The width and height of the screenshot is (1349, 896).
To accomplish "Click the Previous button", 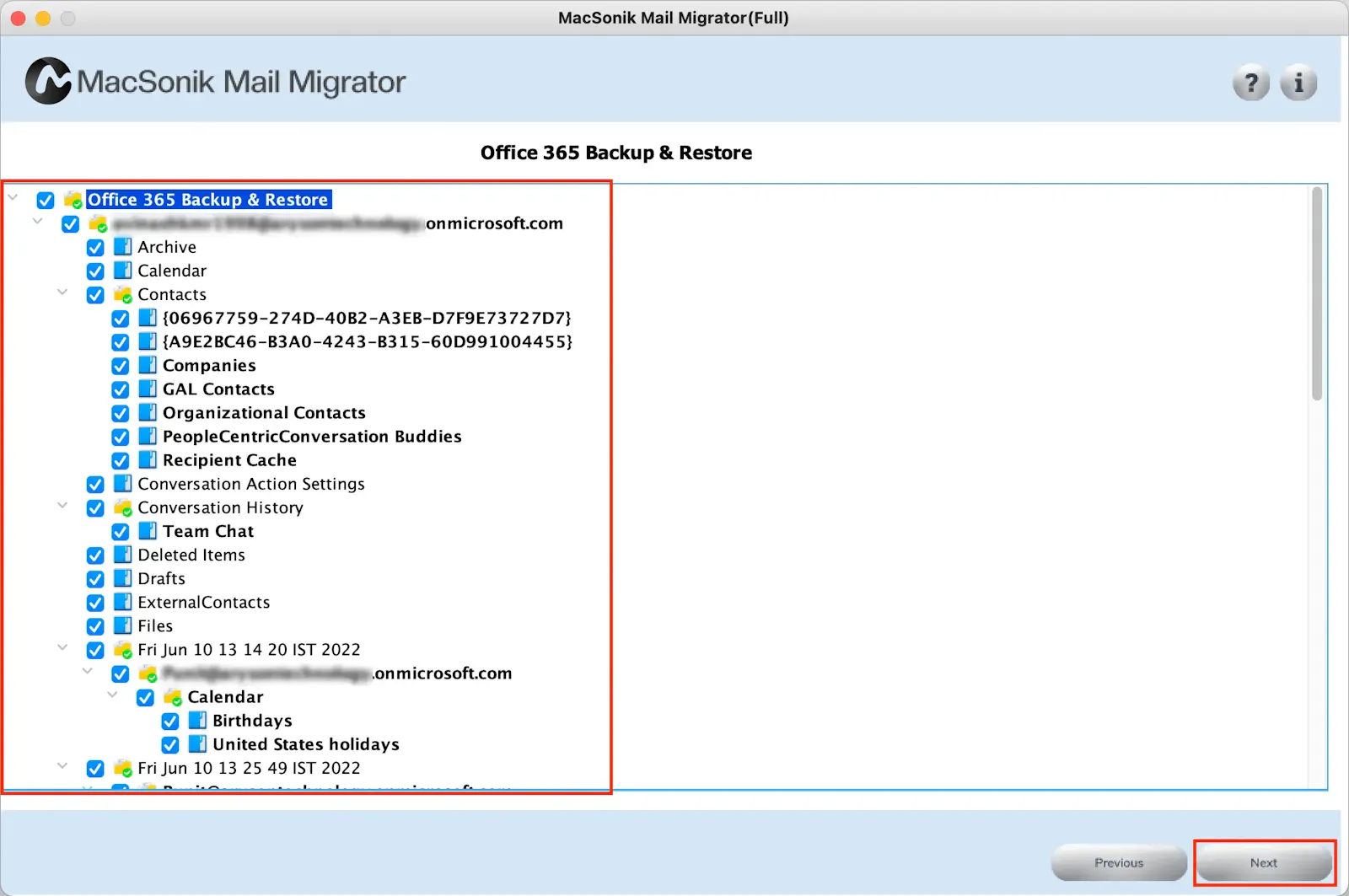I will click(x=1119, y=862).
